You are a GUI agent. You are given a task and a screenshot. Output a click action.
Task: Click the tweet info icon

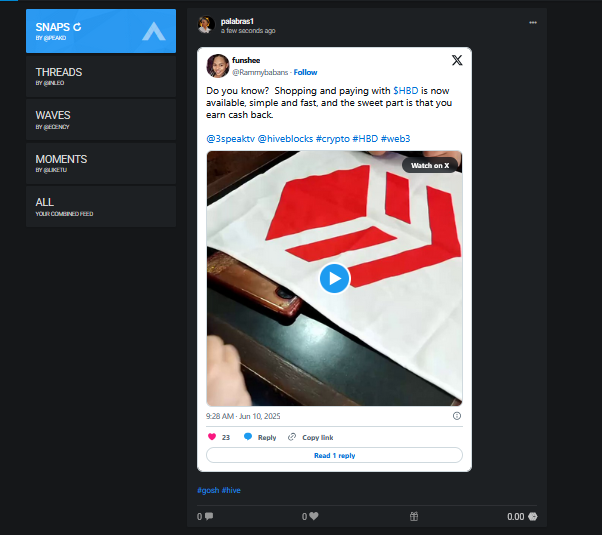(457, 416)
